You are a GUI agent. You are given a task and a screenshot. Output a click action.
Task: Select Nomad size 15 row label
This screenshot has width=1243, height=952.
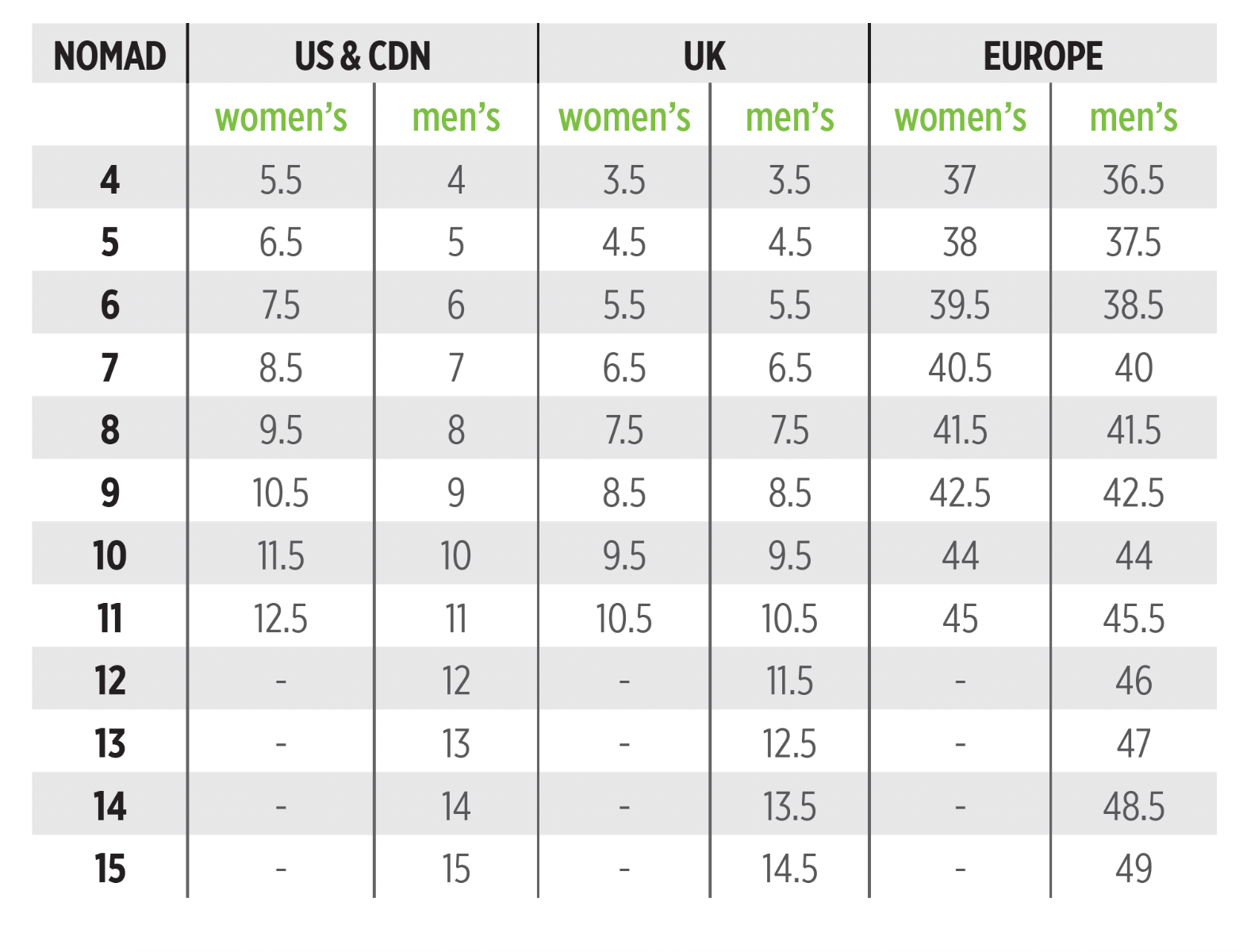[109, 869]
